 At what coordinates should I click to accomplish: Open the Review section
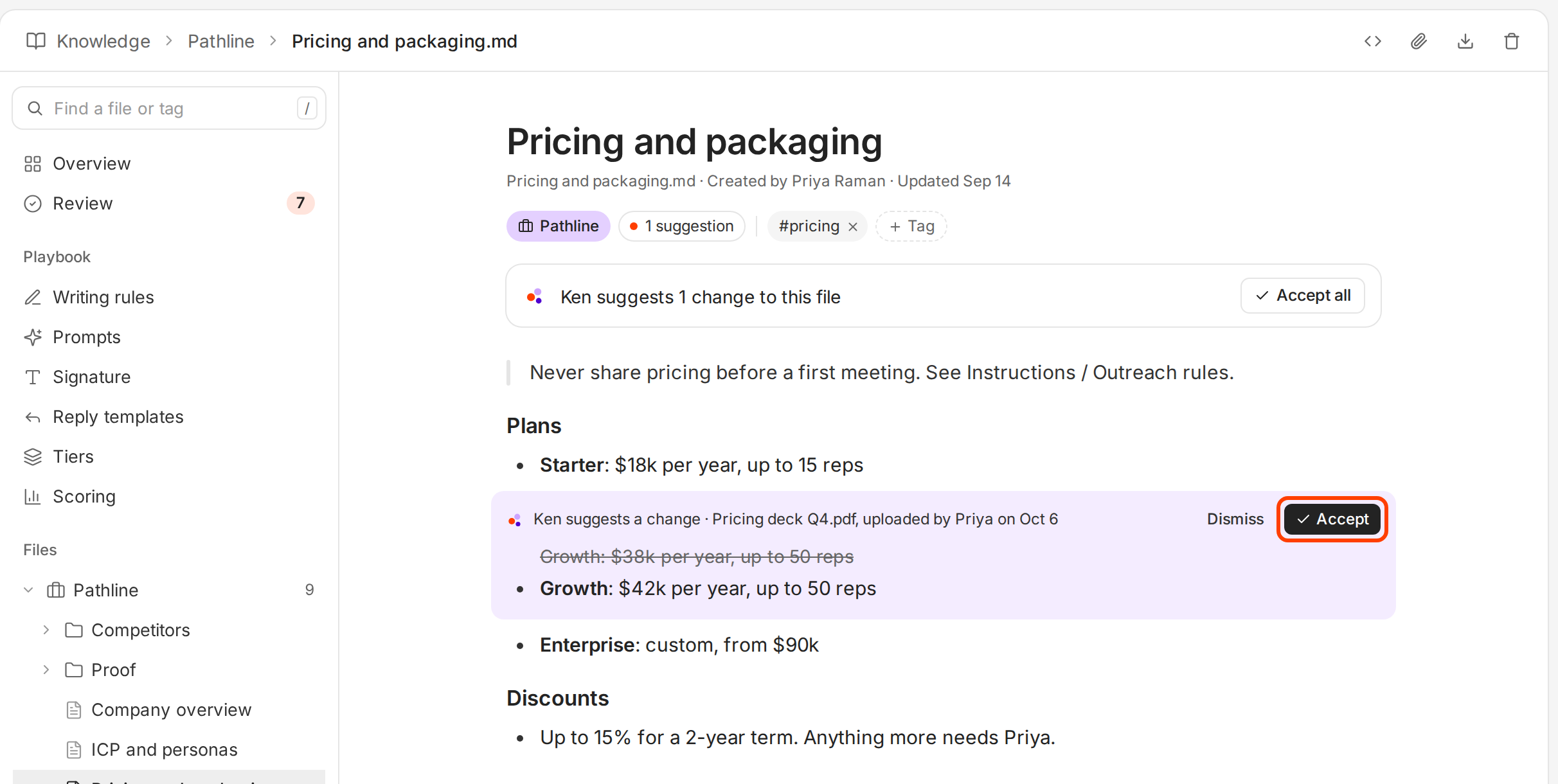pos(168,204)
